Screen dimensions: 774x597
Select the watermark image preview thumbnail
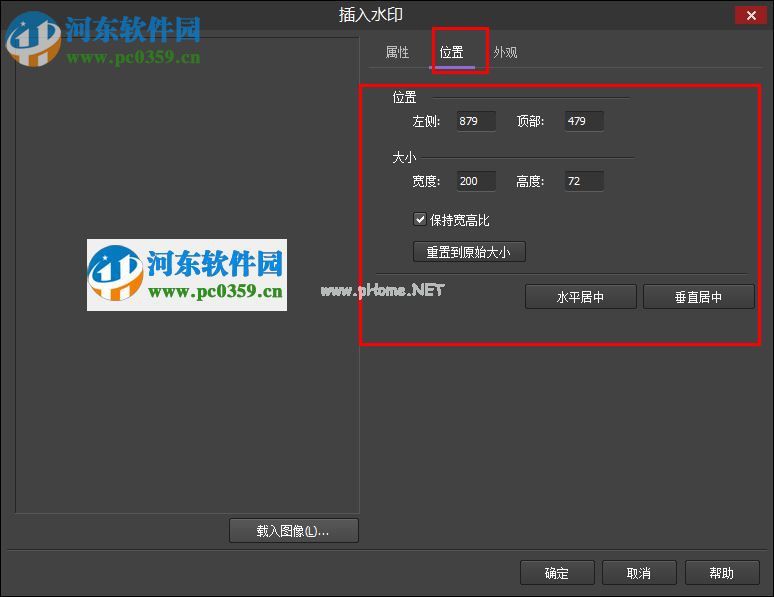pos(187,275)
